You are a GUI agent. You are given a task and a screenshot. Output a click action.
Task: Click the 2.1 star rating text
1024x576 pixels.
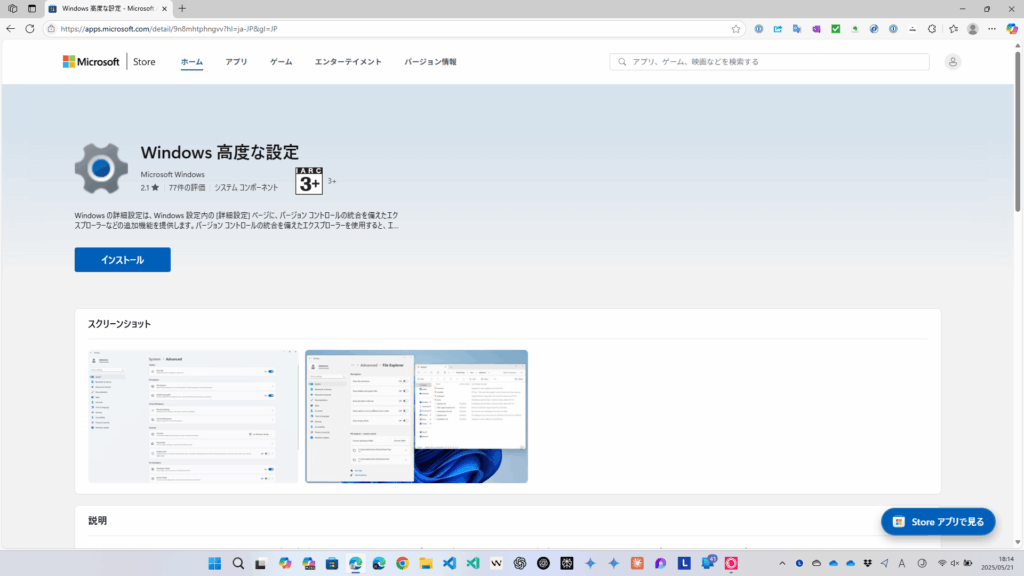coord(150,187)
